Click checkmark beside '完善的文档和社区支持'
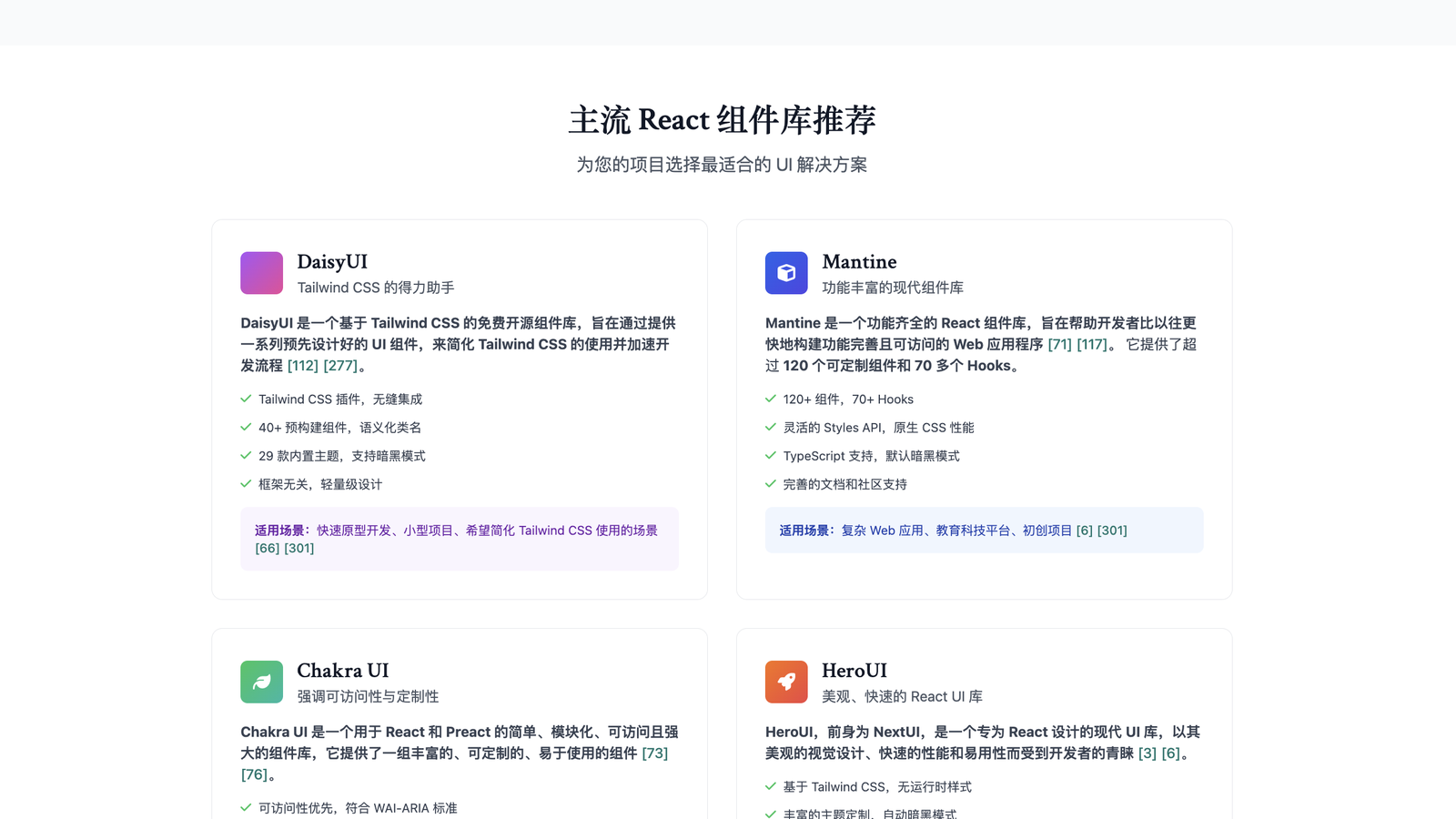The image size is (1456, 819). tap(771, 483)
